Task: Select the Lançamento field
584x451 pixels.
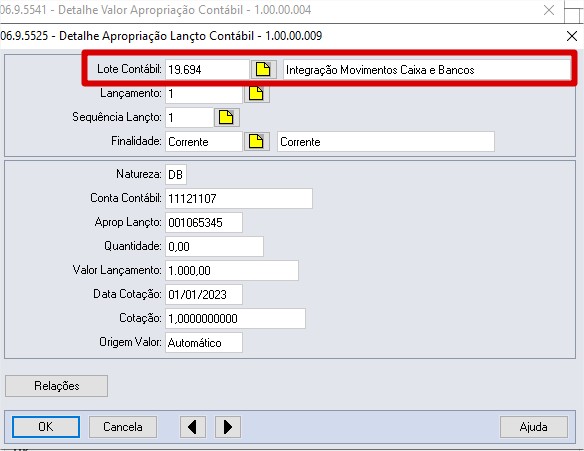Action: [204, 94]
